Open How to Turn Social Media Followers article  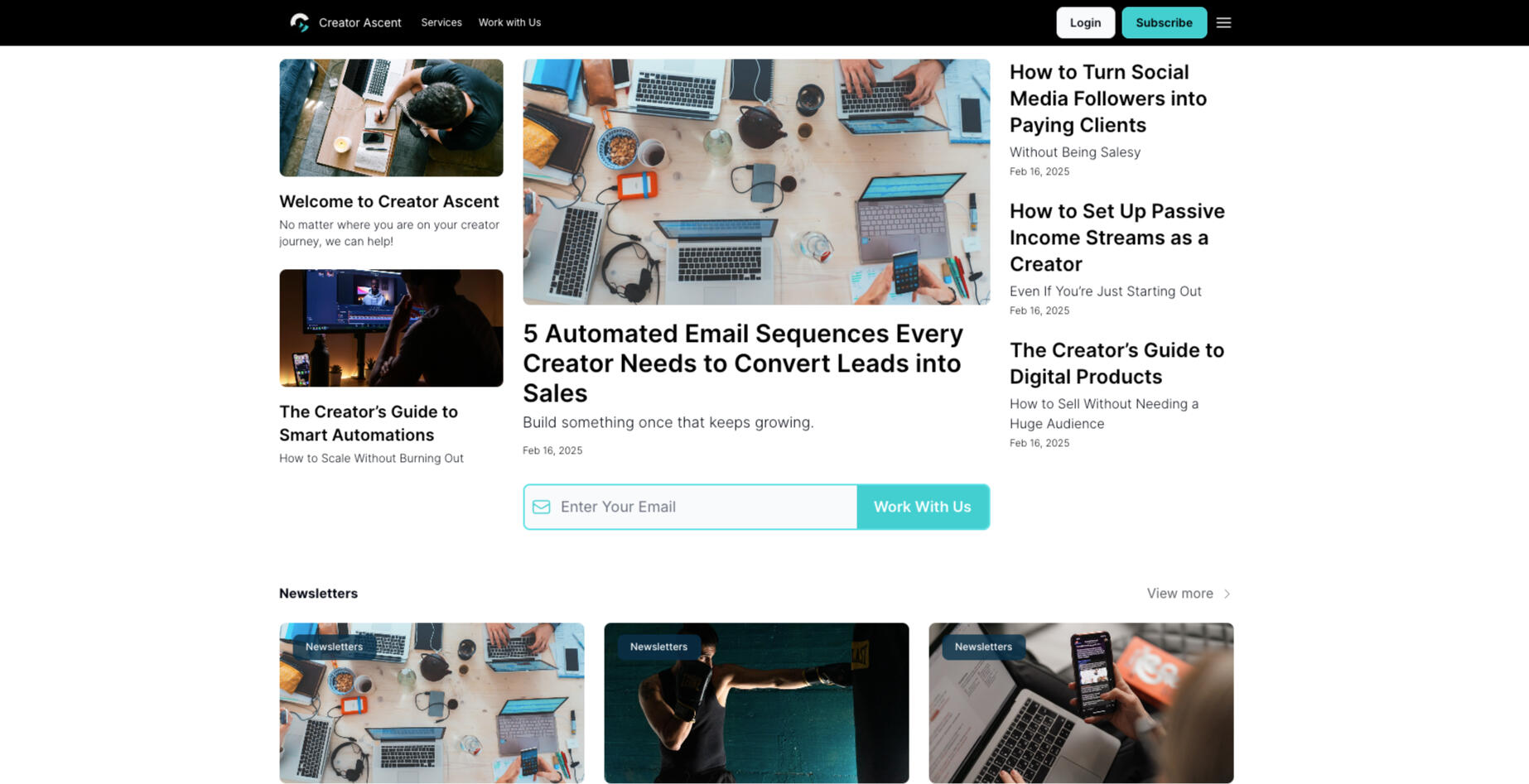(x=1108, y=99)
